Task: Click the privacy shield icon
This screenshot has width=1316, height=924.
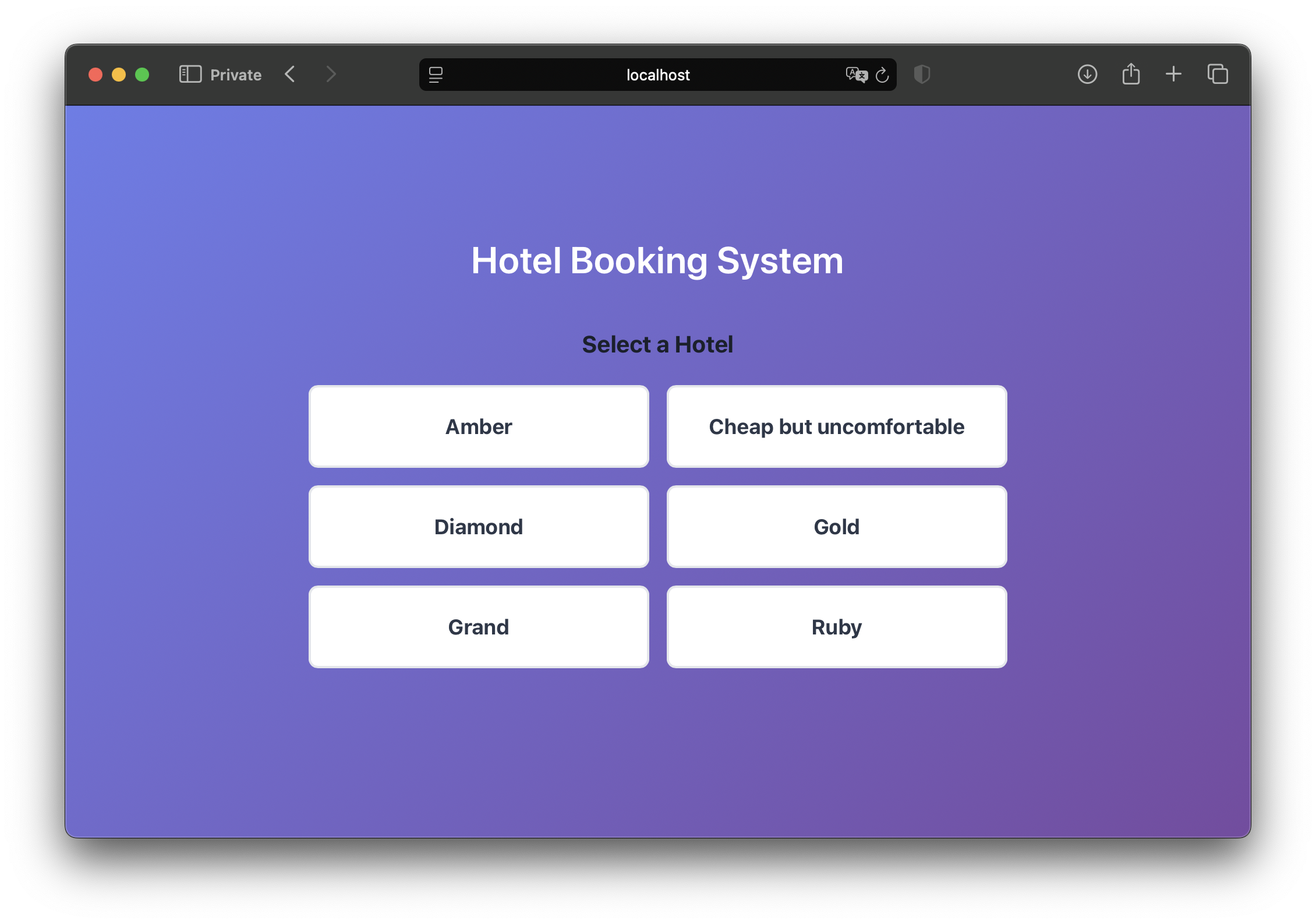Action: [x=922, y=75]
